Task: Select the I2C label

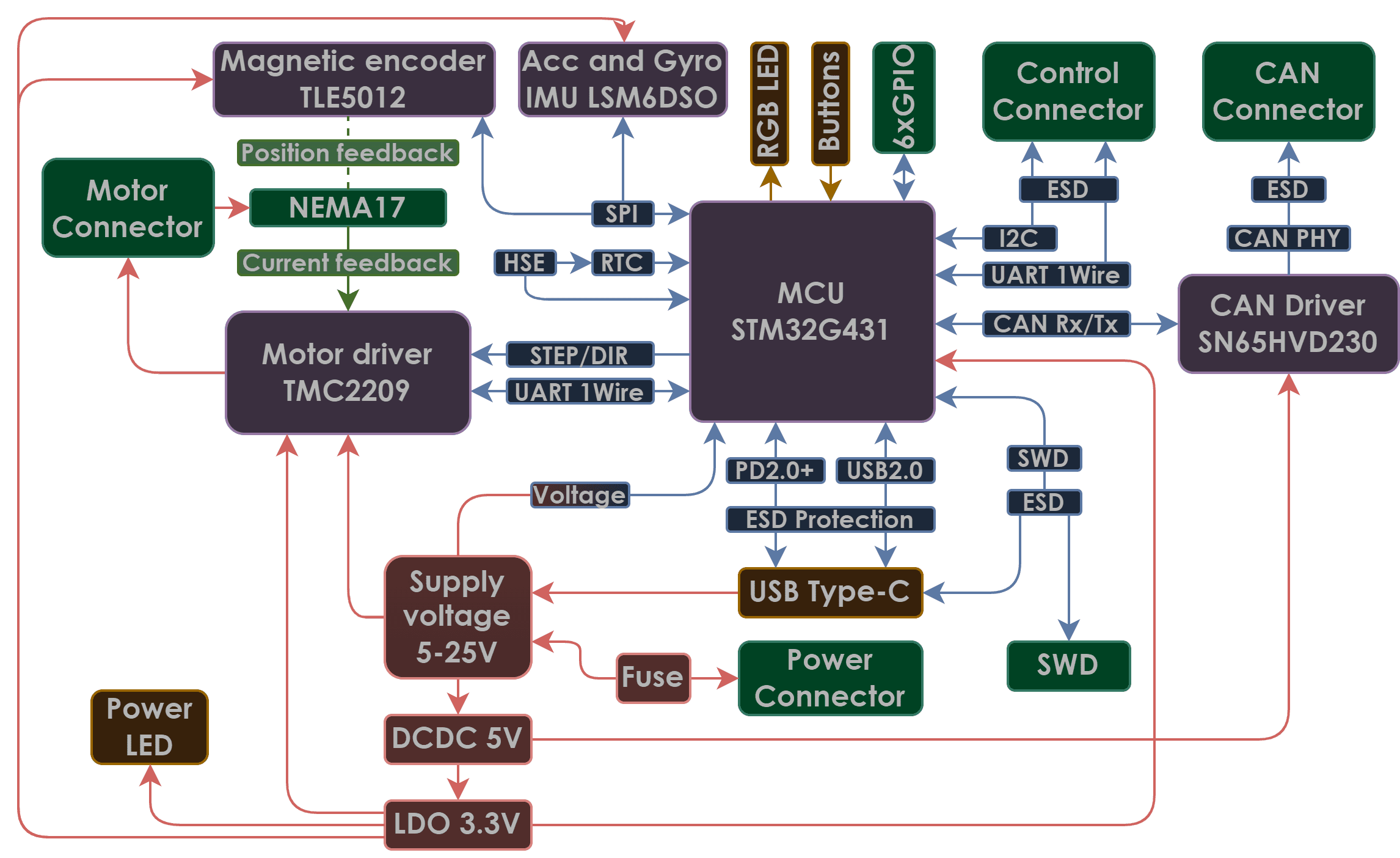Action: coord(1019,238)
